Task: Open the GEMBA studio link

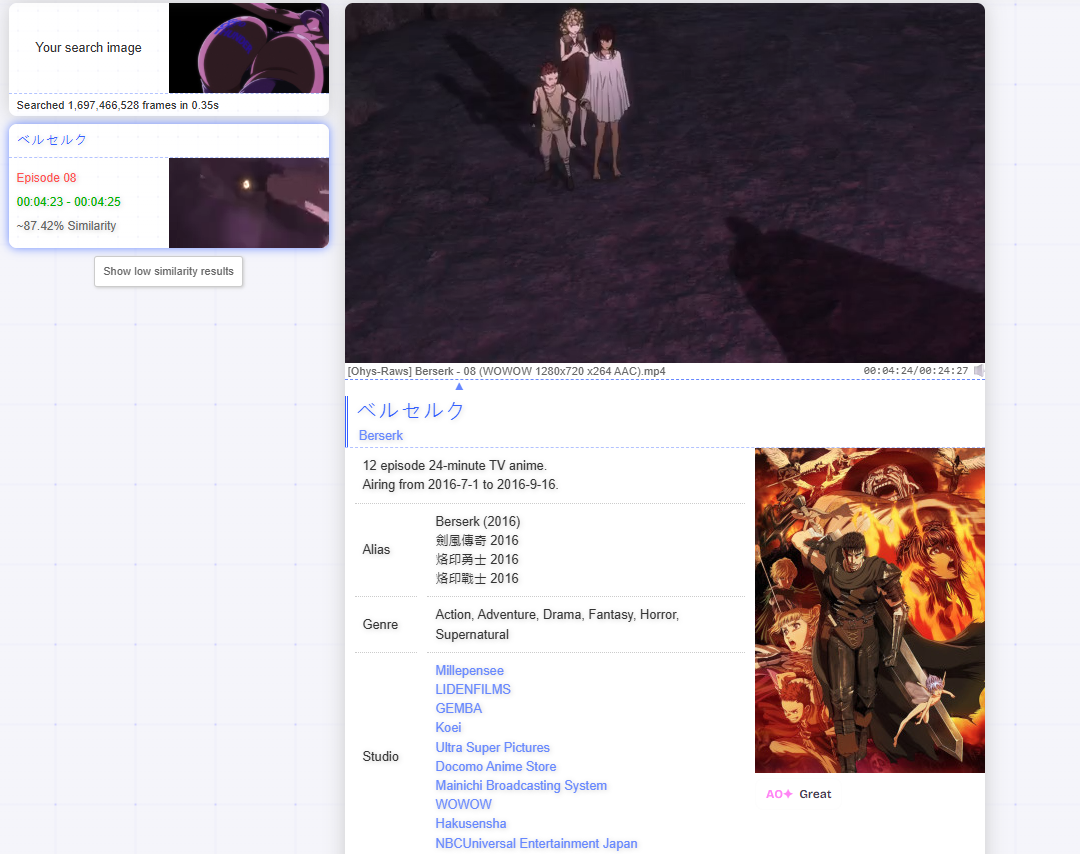Action: click(459, 709)
